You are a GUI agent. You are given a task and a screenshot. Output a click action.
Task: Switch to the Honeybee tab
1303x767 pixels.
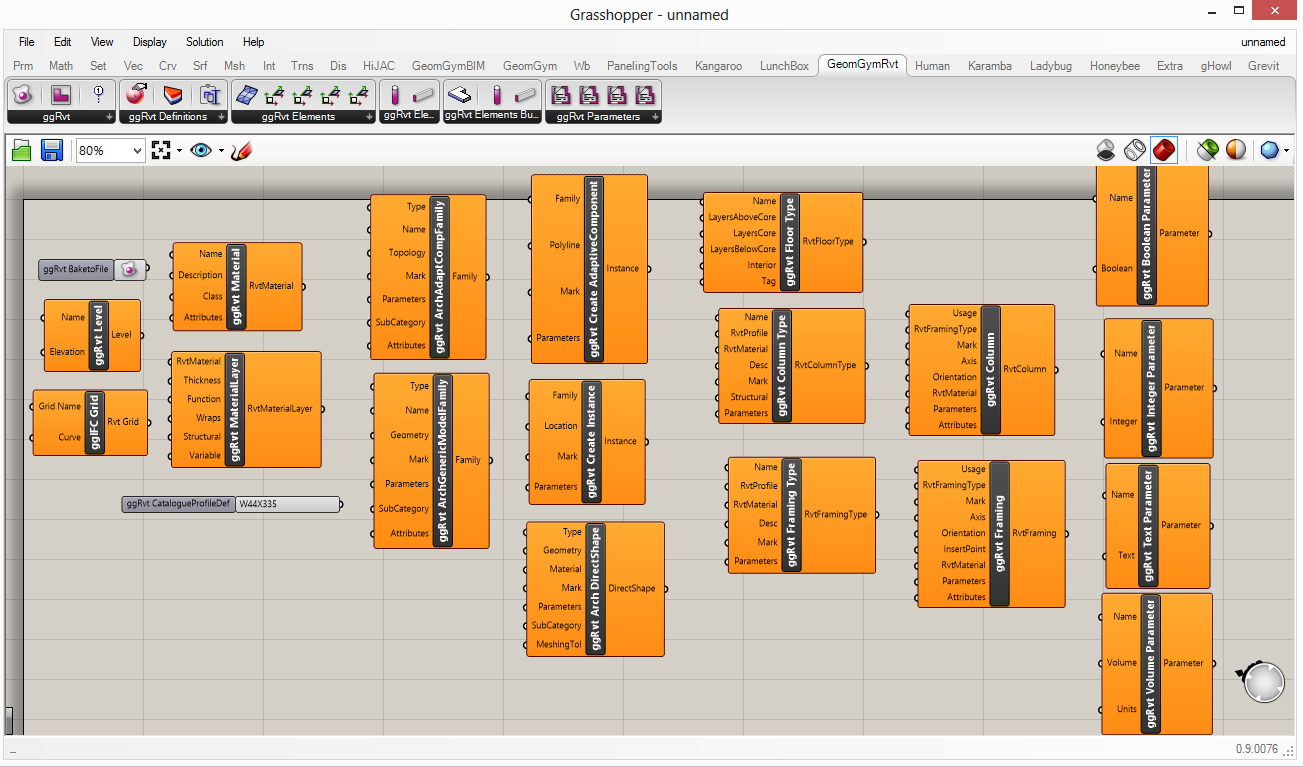tap(1115, 66)
